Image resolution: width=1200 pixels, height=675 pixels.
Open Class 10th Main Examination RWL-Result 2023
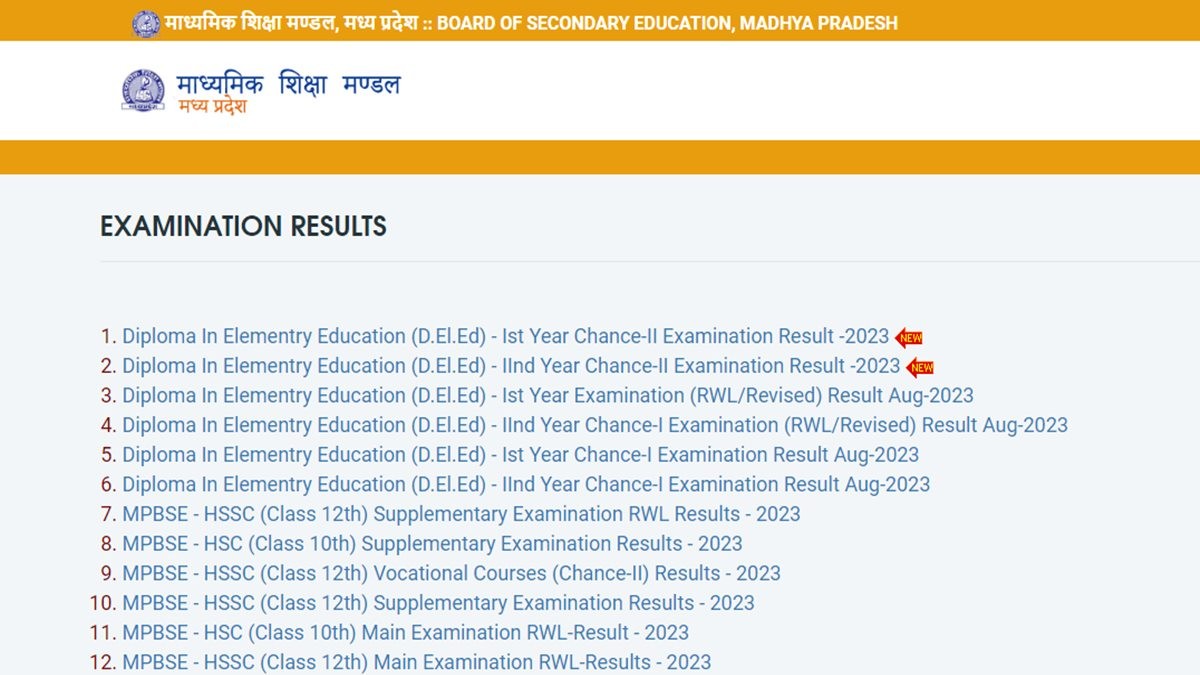coord(405,632)
